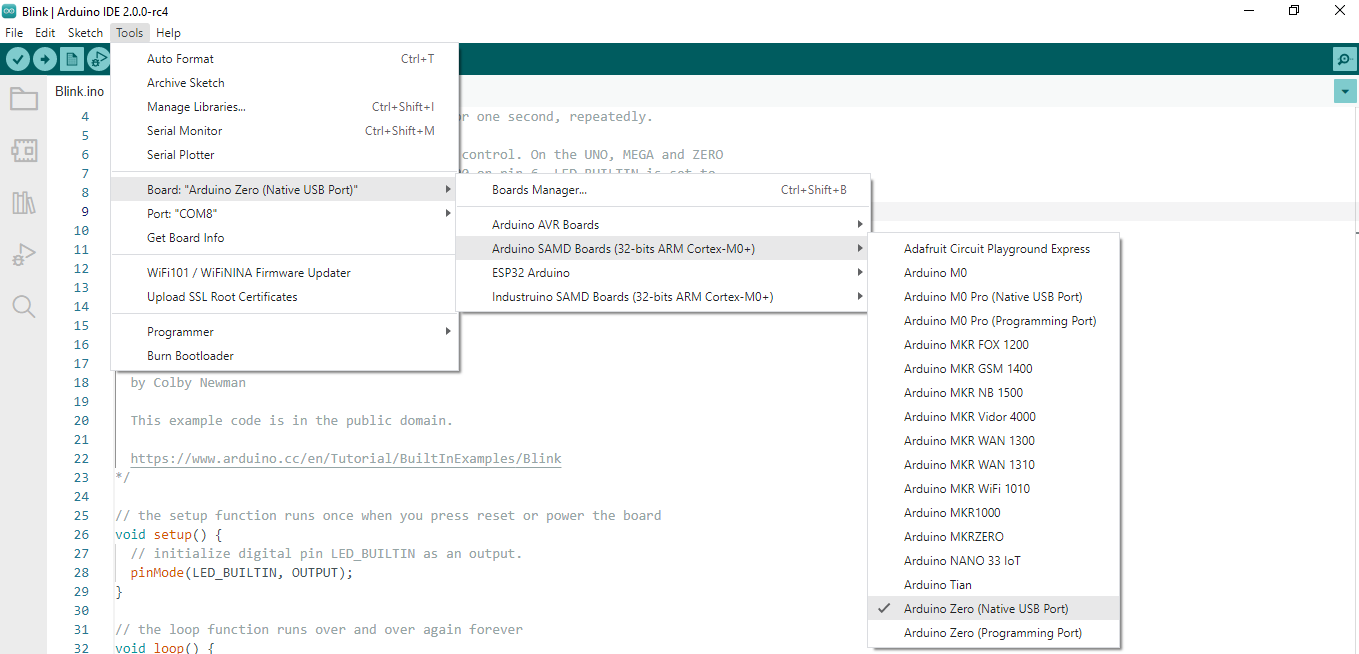This screenshot has height=654, width=1359.
Task: Open the Search magnifier sidebar icon
Action: [24, 306]
